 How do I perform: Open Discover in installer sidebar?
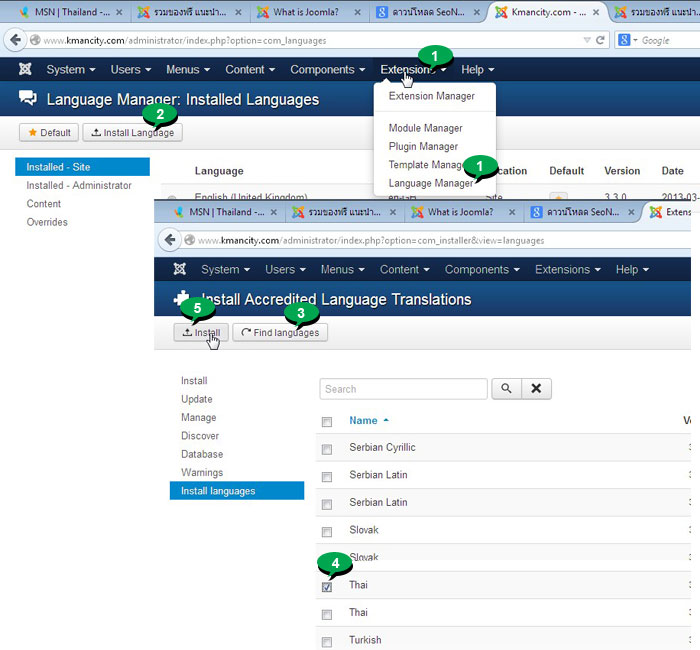click(200, 436)
